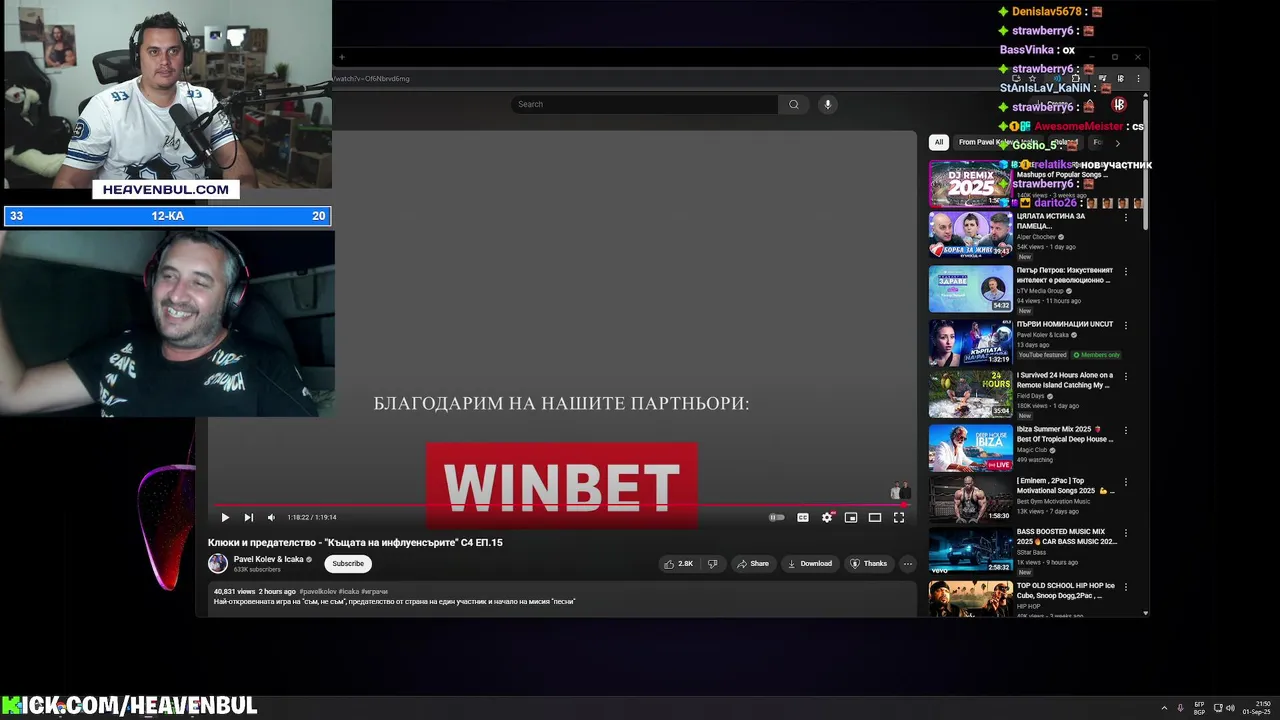Click chat username Denislav5678

click(1046, 12)
